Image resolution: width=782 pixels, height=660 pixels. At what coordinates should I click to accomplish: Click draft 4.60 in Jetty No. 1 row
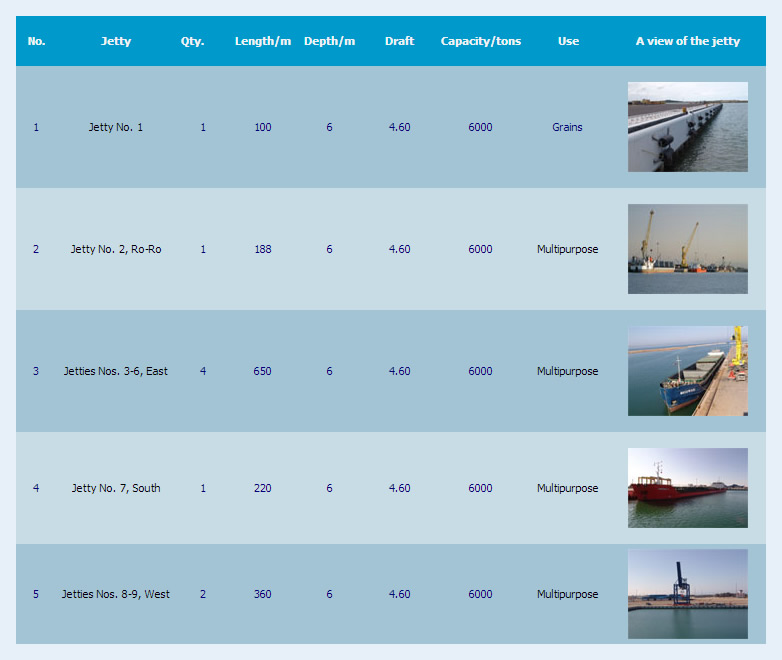399,127
